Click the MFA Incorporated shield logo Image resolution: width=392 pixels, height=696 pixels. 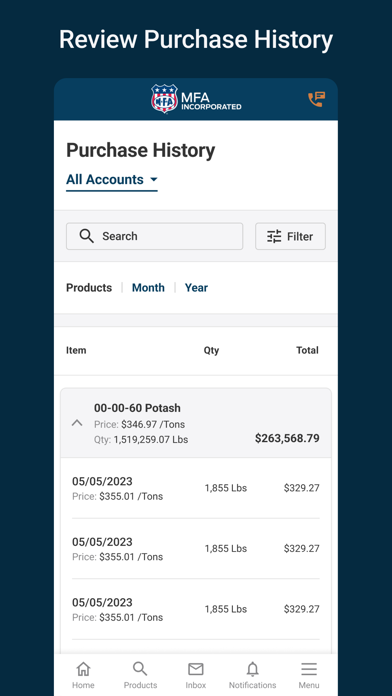point(164,98)
